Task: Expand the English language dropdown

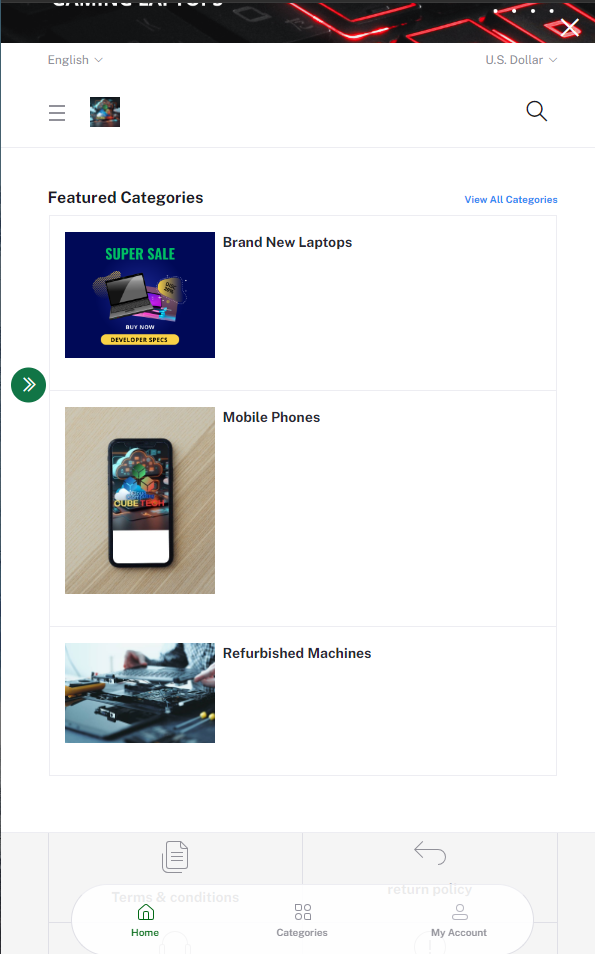Action: click(75, 60)
